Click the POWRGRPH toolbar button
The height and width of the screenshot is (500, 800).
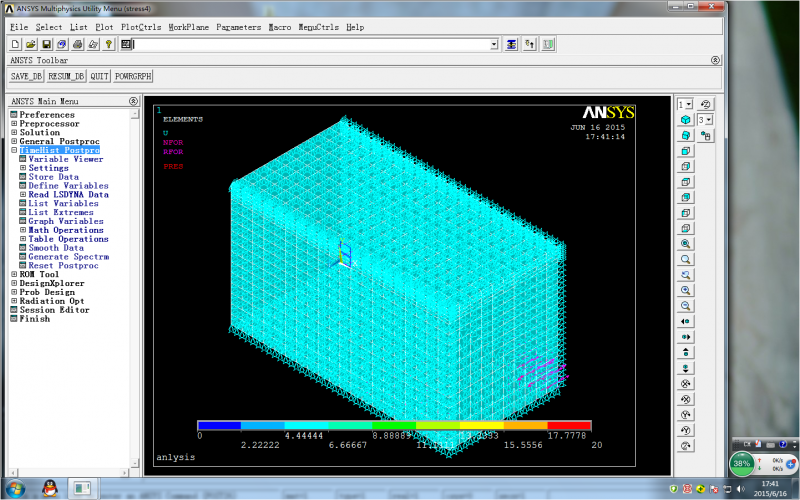pos(133,76)
